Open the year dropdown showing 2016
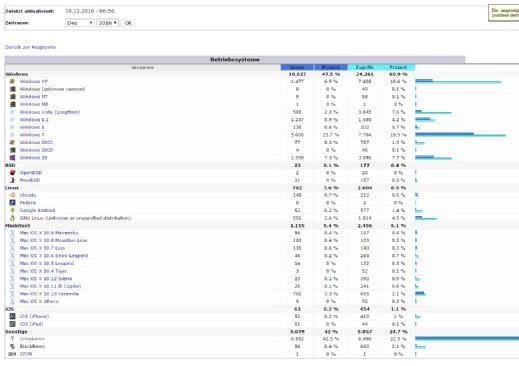This screenshot has width=519, height=366. tap(107, 23)
